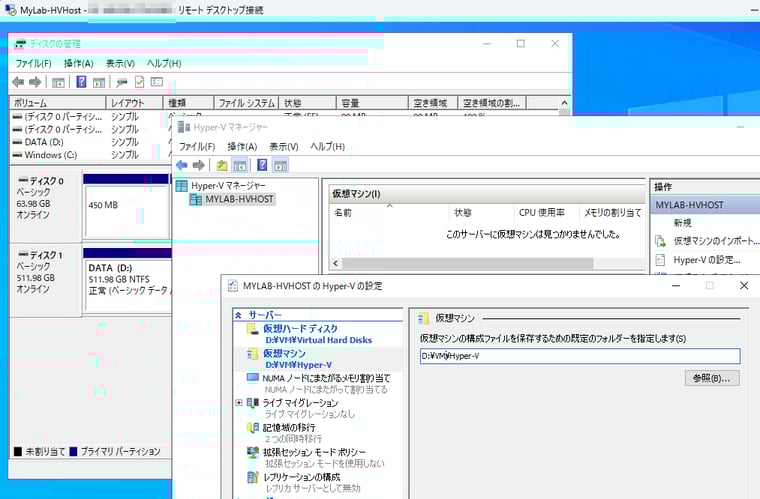
Task: Click the key/connect icon in Disk Management toolbar
Action: coord(122,82)
